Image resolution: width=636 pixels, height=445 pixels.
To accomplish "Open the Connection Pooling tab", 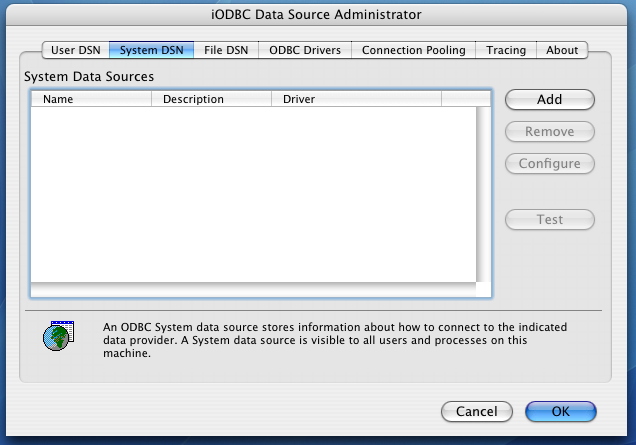I will point(413,50).
